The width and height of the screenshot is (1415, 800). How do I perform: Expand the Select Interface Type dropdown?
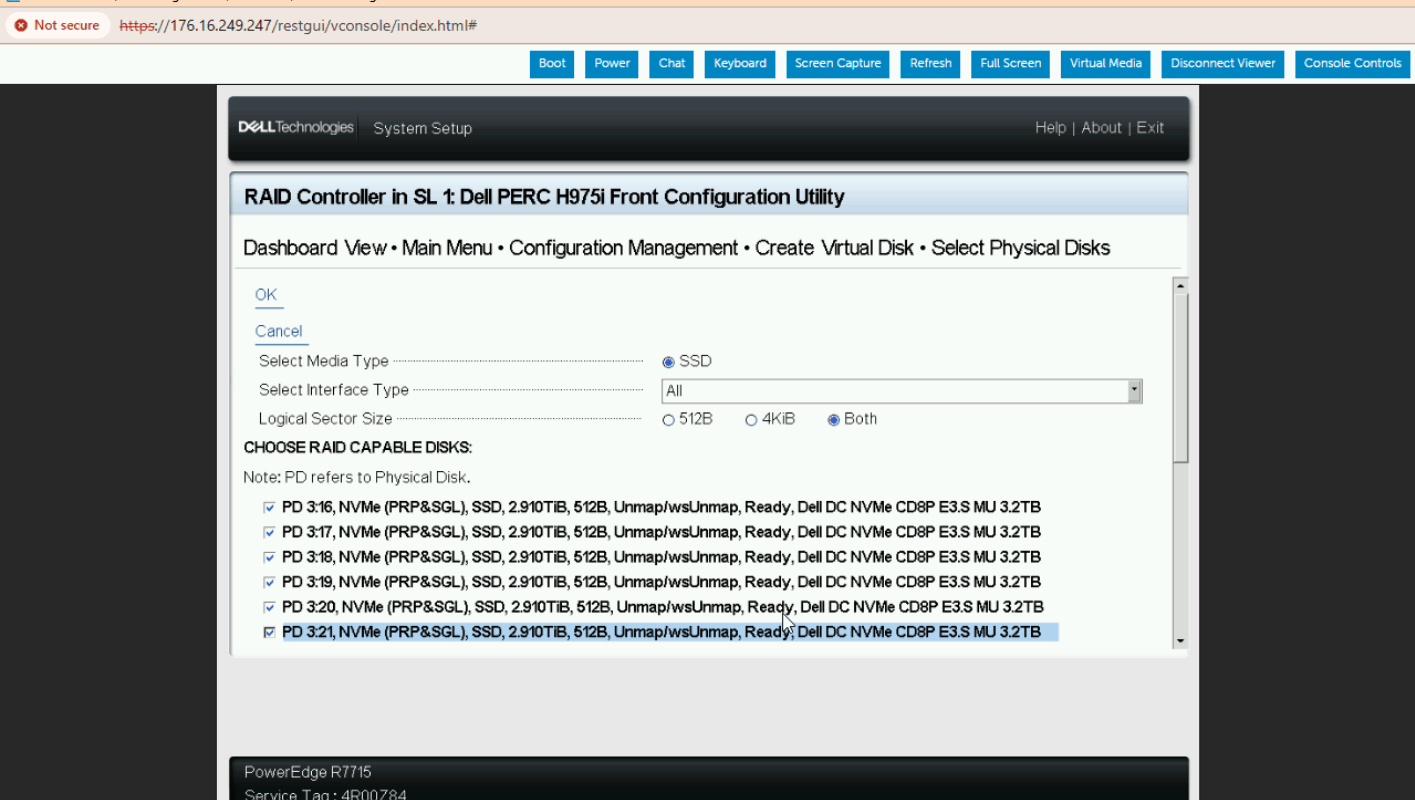(x=1134, y=391)
